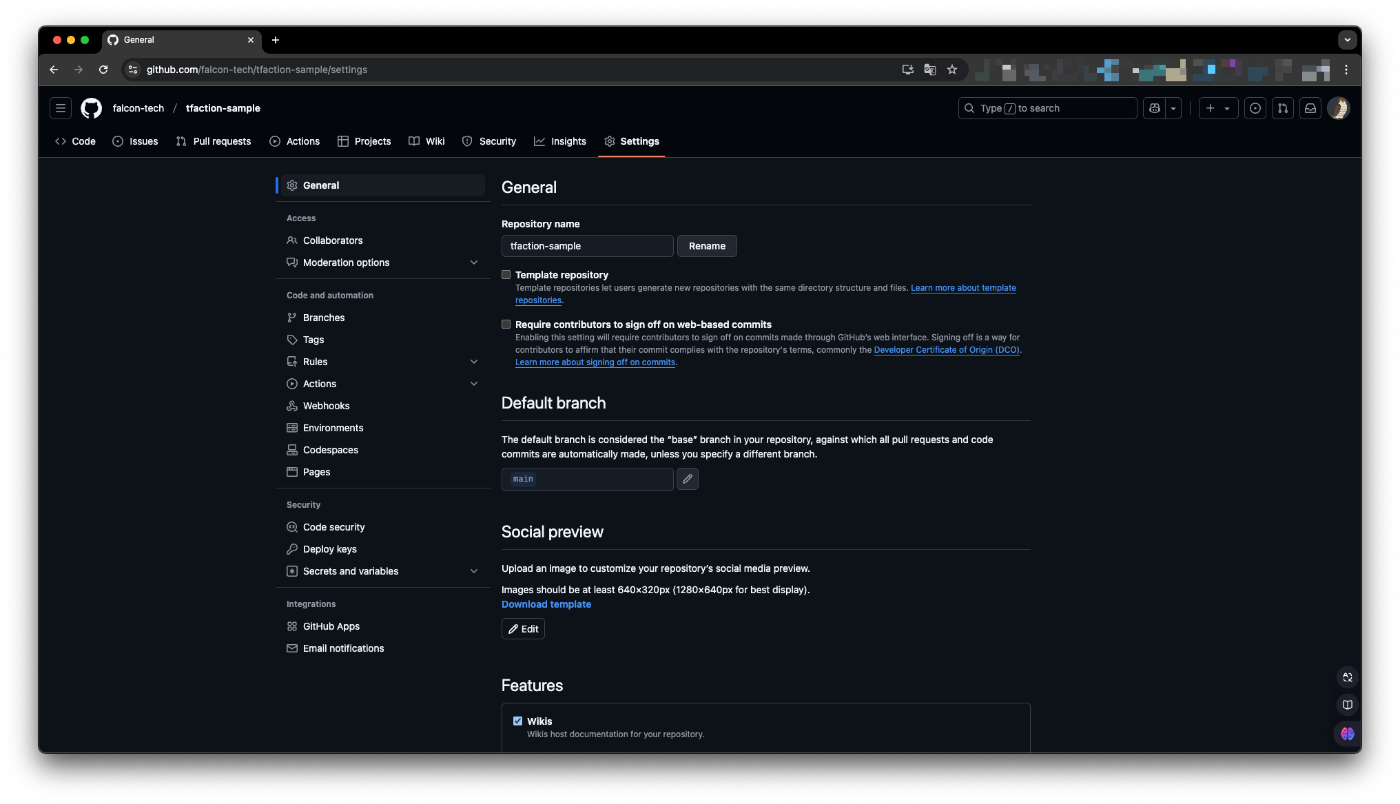Switch to the Issues tab
1400x804 pixels.
135,141
